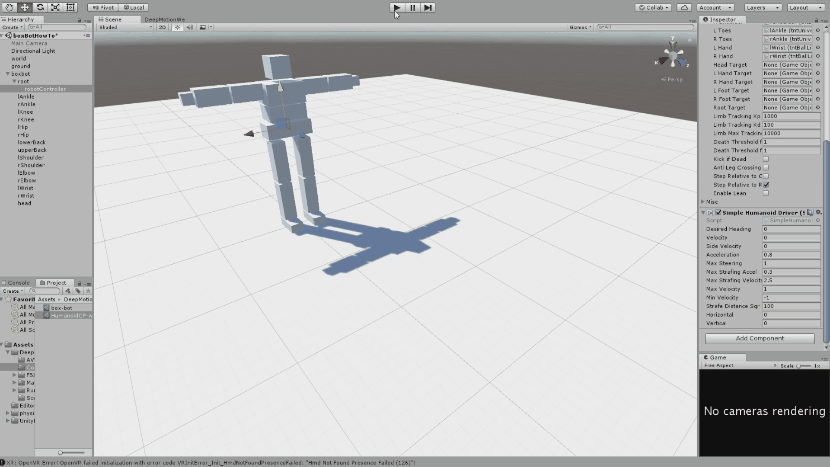Select the Move tool in the toolbar
The image size is (830, 467).
click(x=25, y=7)
